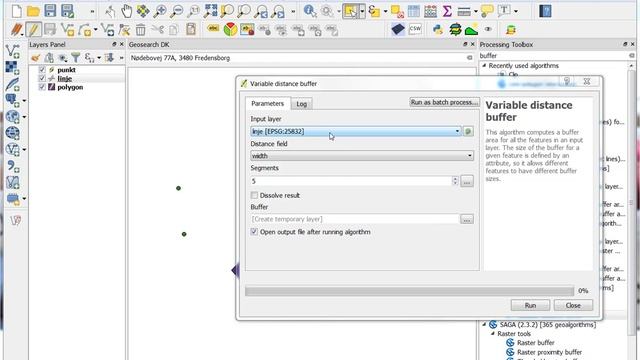The height and width of the screenshot is (360, 640).
Task: Click the Segments number input field
Action: [351, 181]
